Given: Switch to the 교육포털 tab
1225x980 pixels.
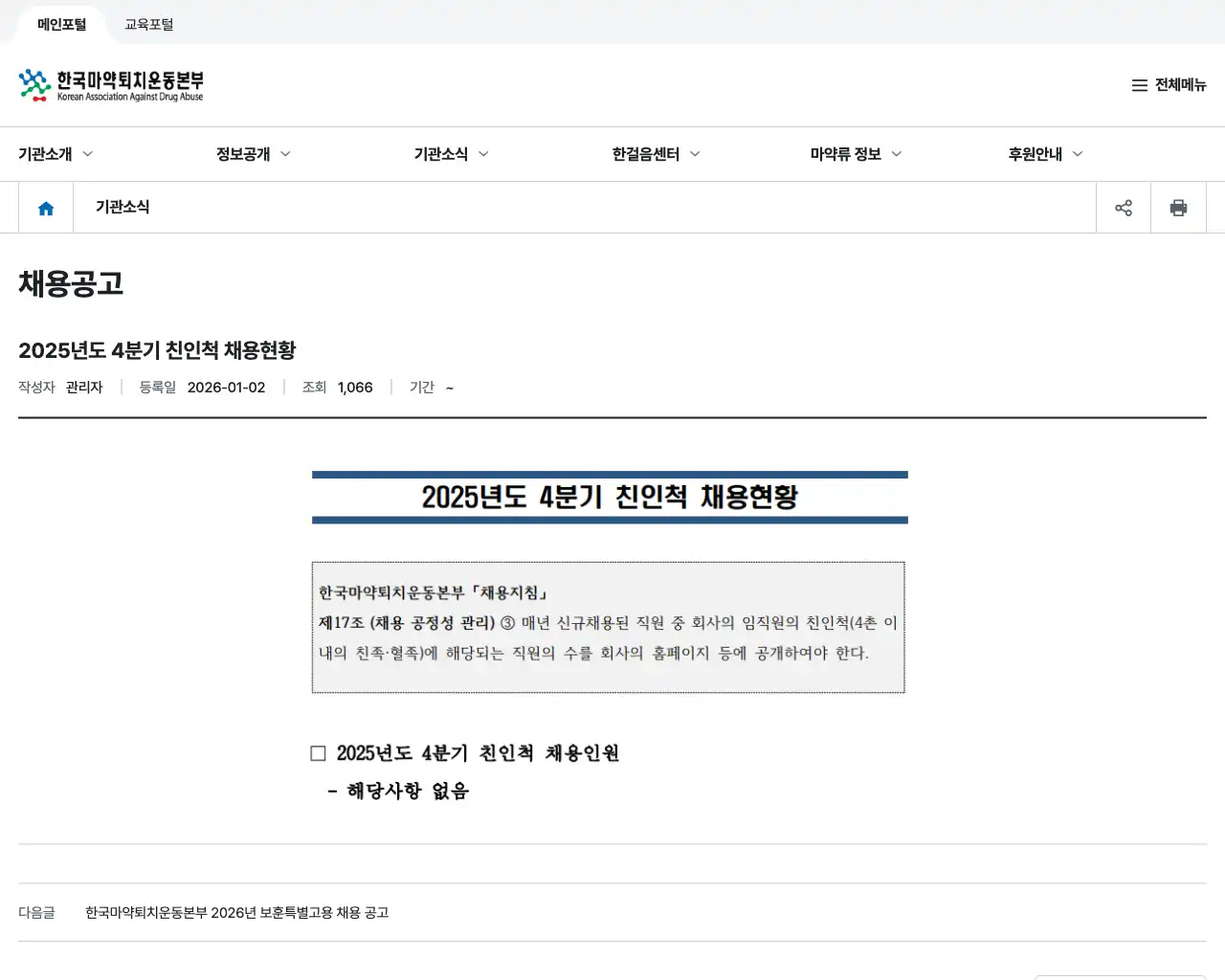Looking at the screenshot, I should (x=148, y=24).
